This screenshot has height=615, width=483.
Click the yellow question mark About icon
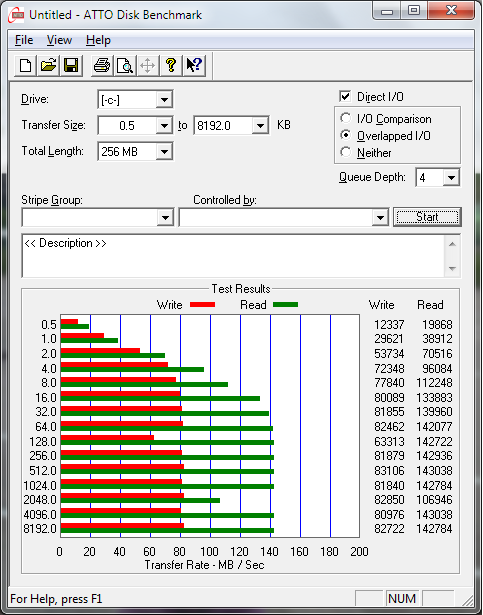[171, 65]
